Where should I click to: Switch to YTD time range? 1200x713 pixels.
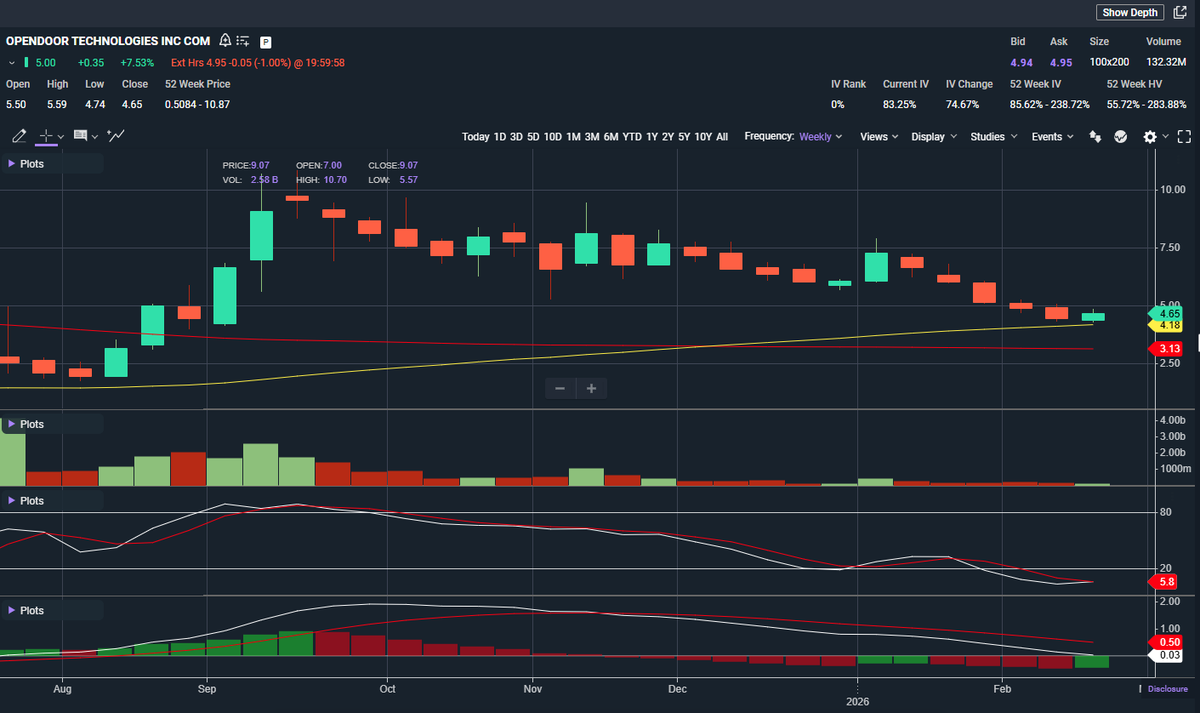point(632,137)
